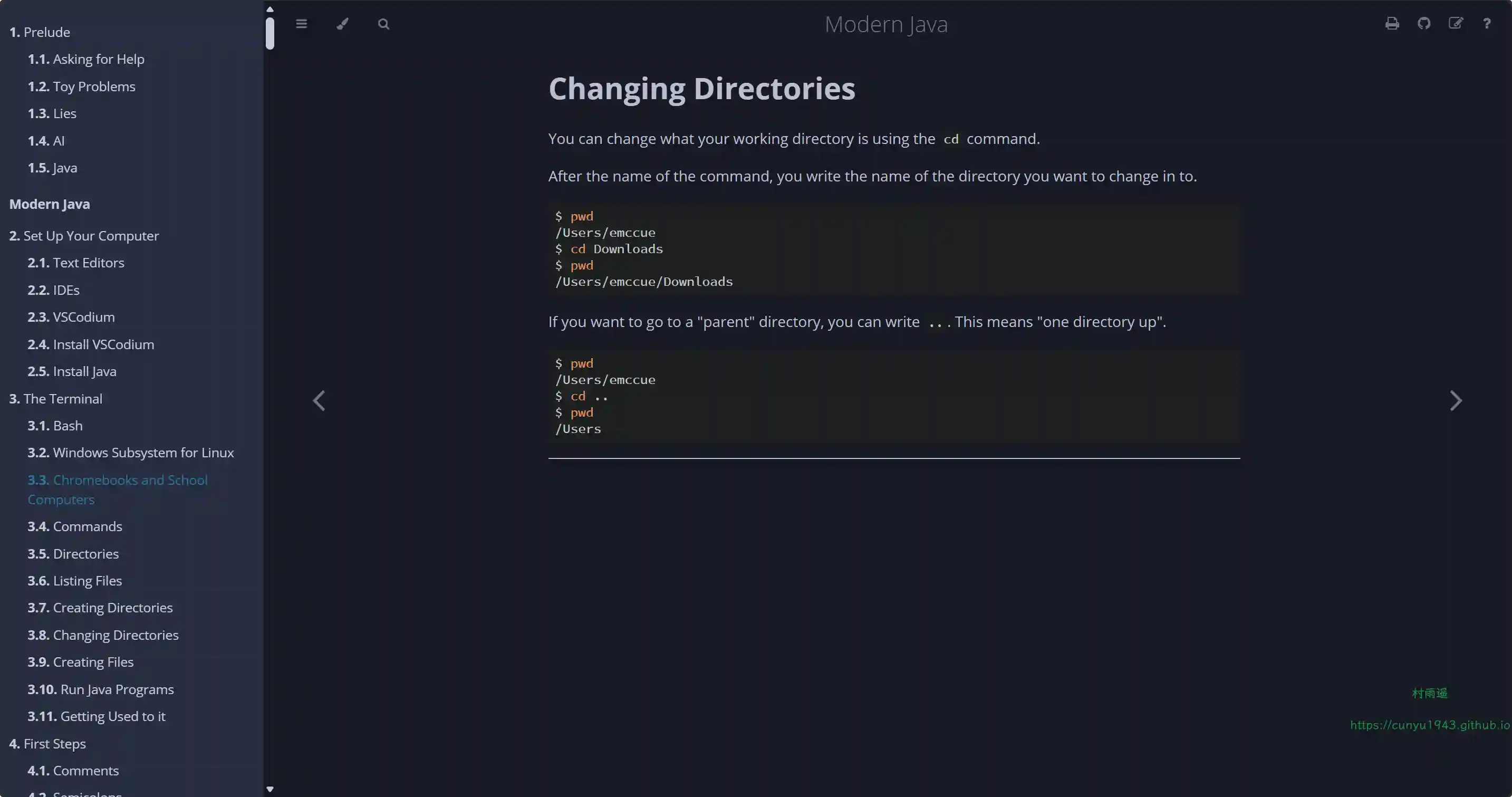Go to next chapter arrow
Image resolution: width=1512 pixels, height=797 pixels.
pyautogui.click(x=1456, y=401)
